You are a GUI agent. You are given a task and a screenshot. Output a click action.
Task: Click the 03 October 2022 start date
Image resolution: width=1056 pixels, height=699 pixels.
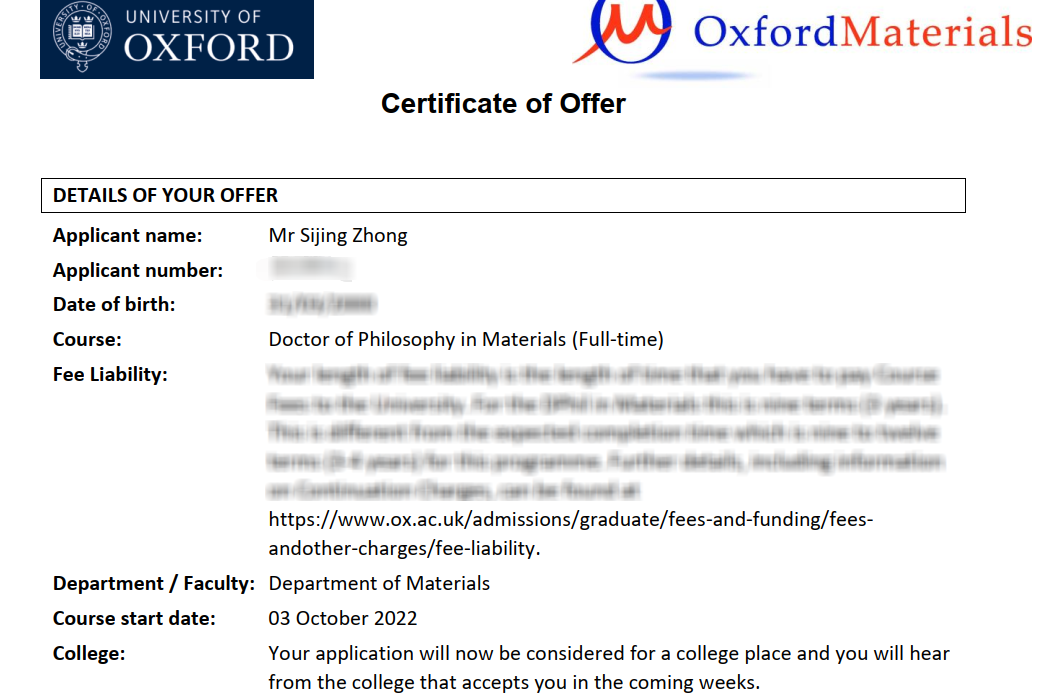343,618
